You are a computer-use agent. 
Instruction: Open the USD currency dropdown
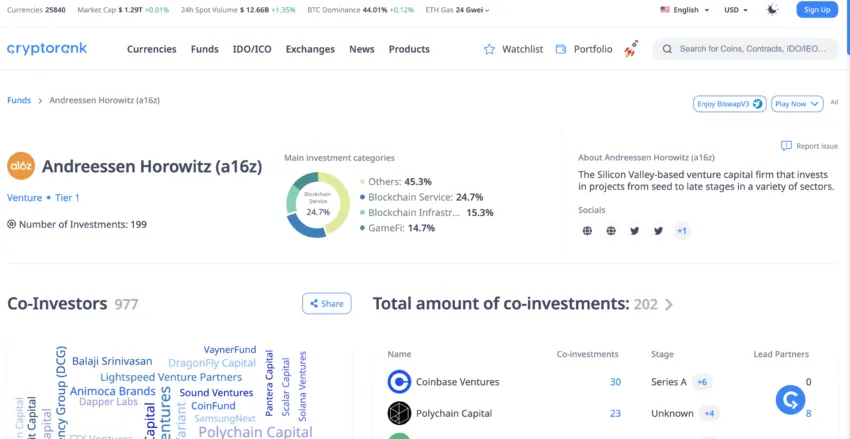pyautogui.click(x=736, y=10)
